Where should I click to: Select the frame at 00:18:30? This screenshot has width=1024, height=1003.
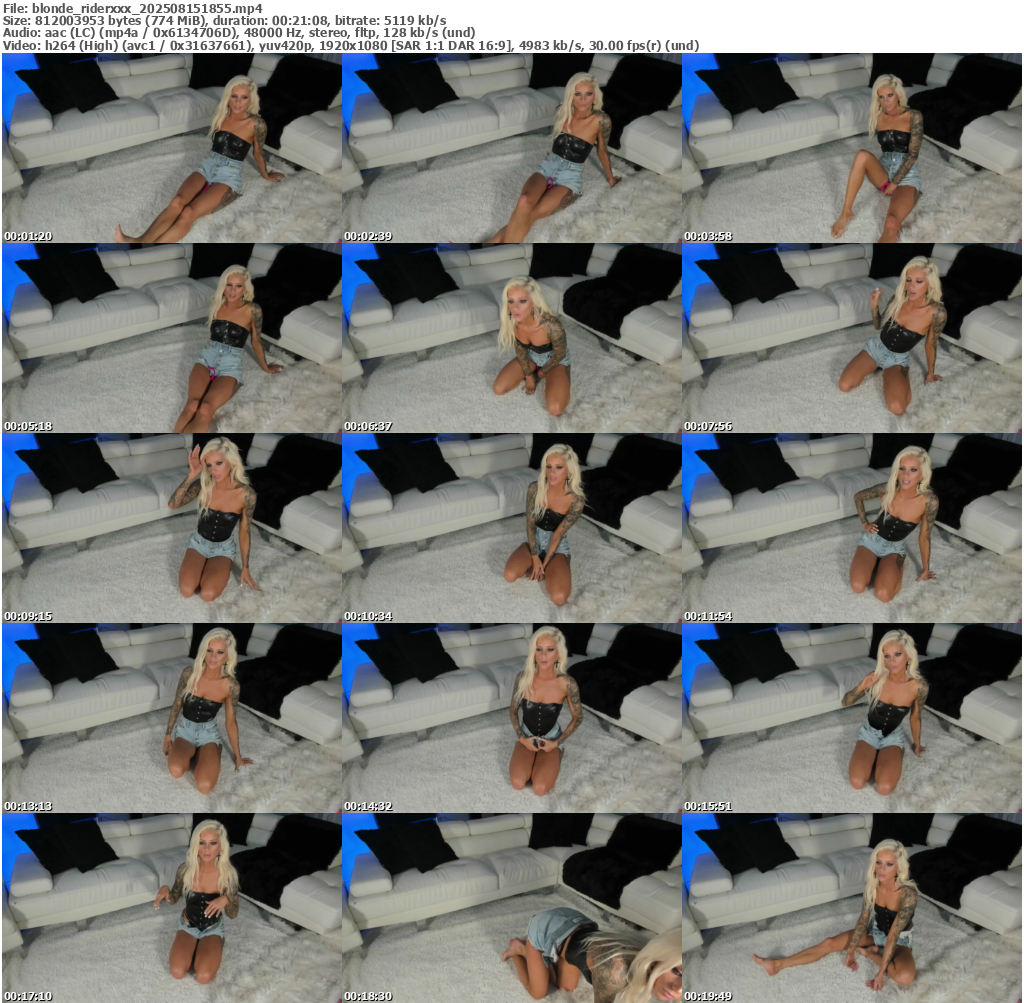coord(511,908)
